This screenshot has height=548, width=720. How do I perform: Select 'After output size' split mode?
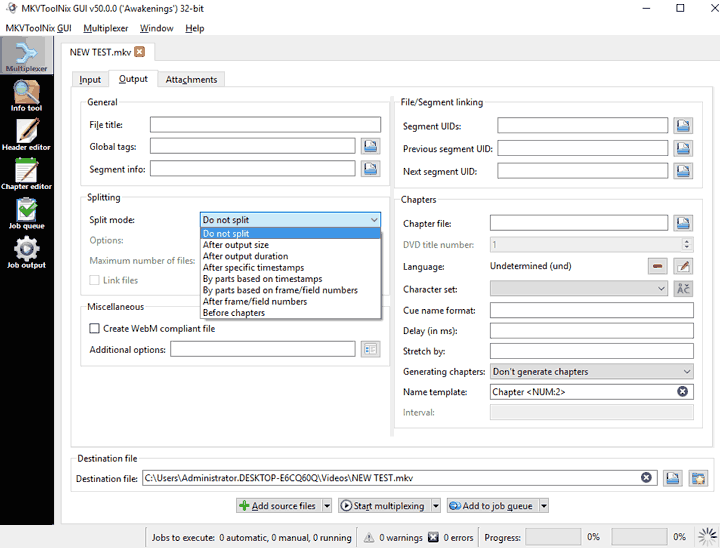coord(235,245)
